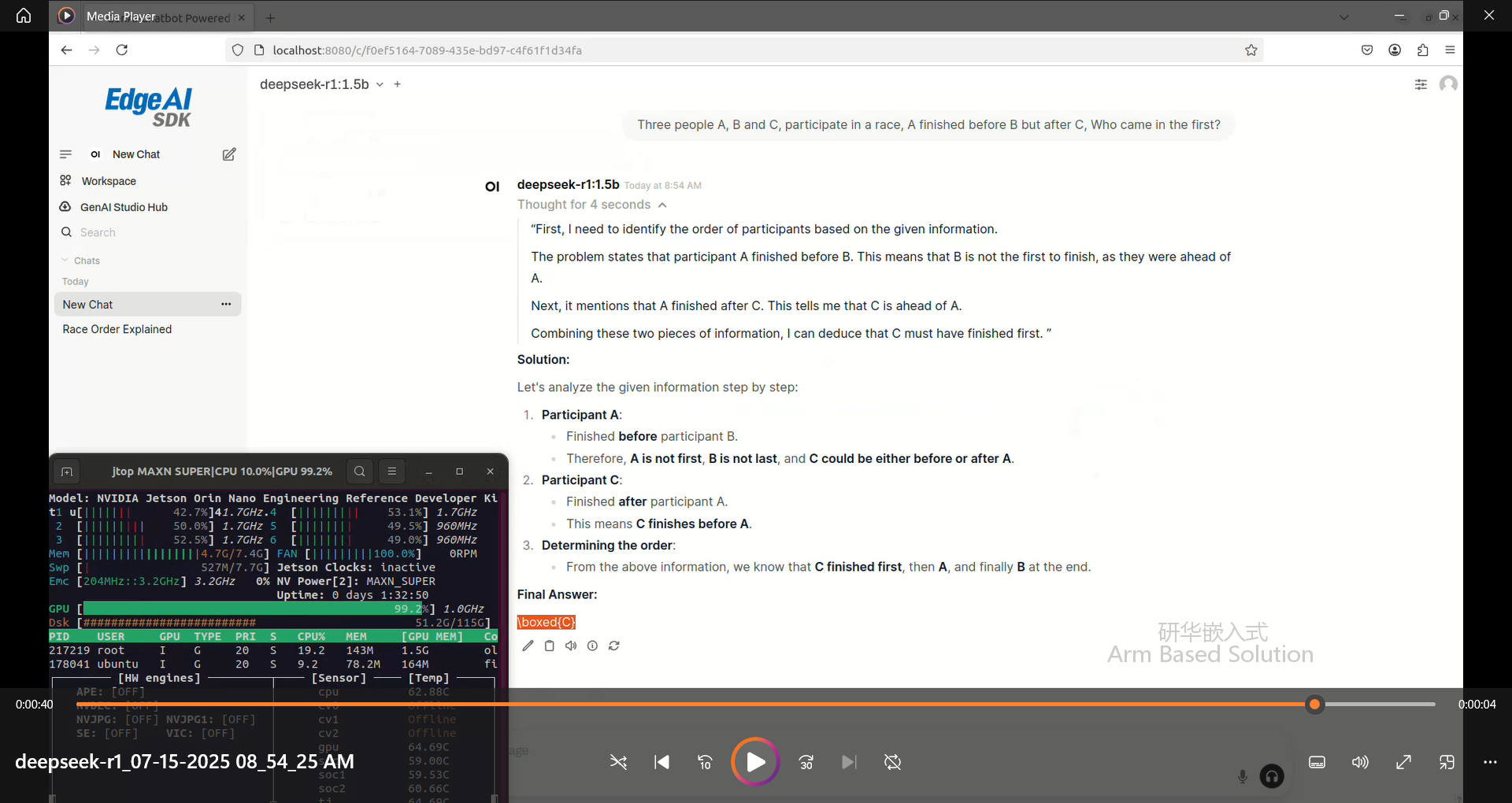Open the browser hamburger application menu
Image resolution: width=1512 pixels, height=803 pixels.
click(x=1450, y=50)
